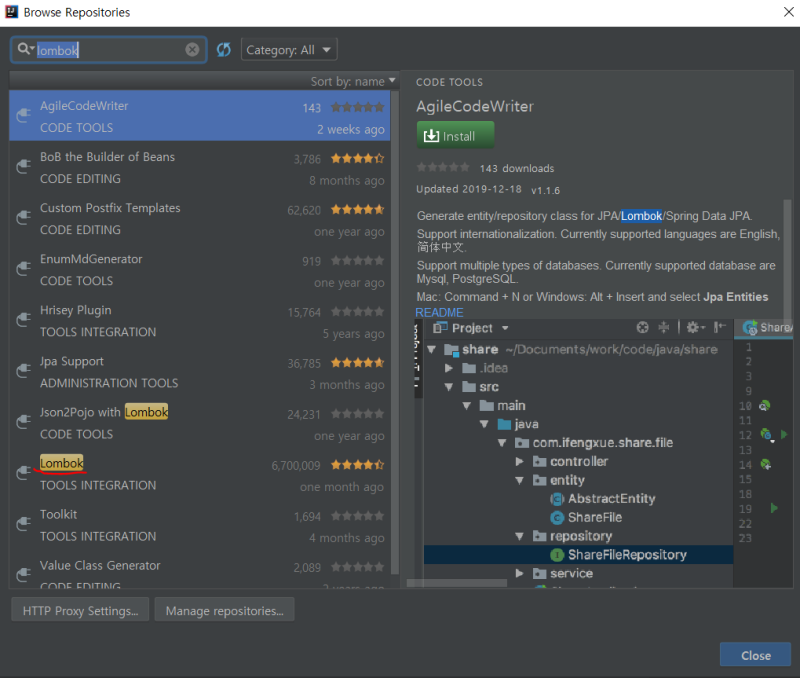Image resolution: width=800 pixels, height=678 pixels.
Task: Click the window close X button
Action: coord(788,11)
